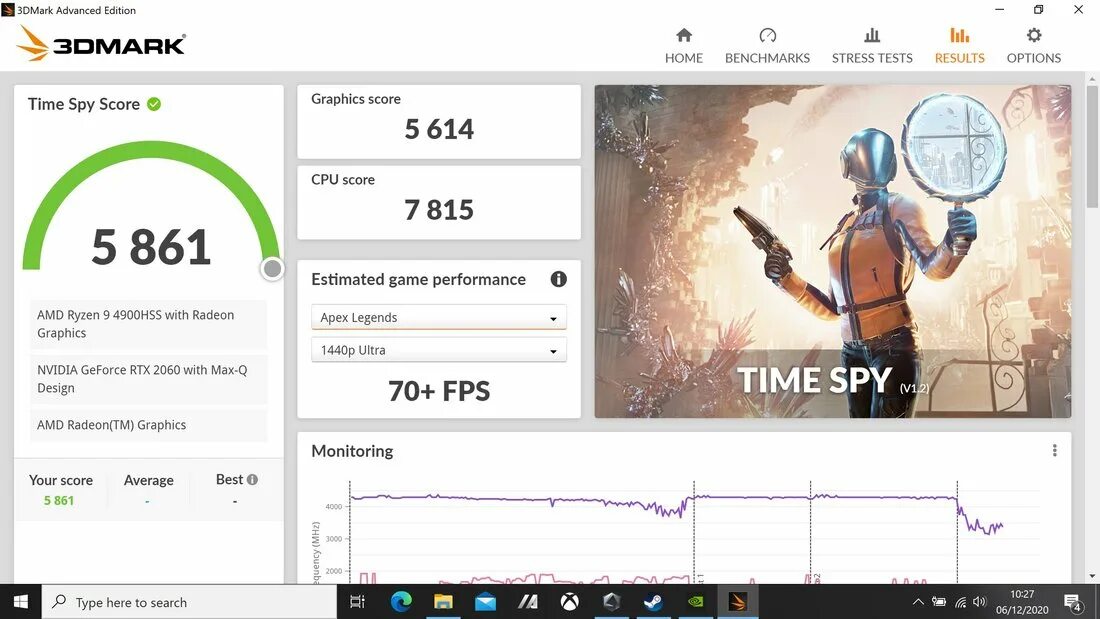
Task: Click the Graphics score value 5 614
Action: pyautogui.click(x=439, y=129)
